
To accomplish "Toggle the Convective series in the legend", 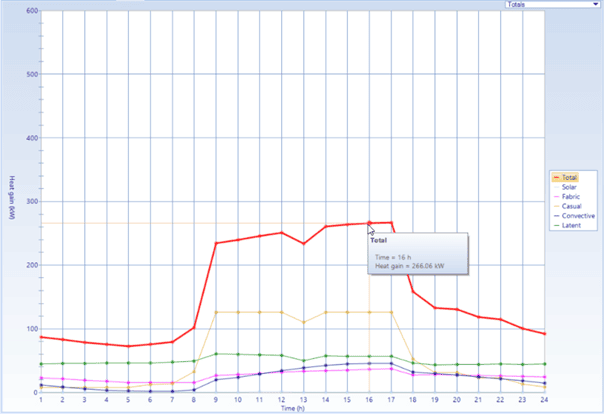I will point(575,216).
